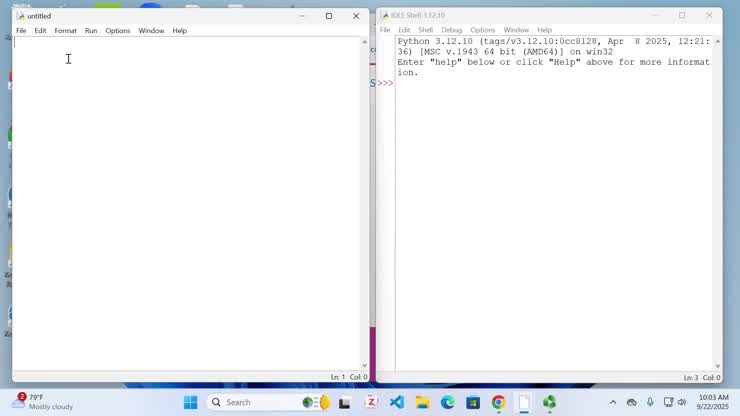
Task: Launch Visual Studio Code from taskbar
Action: coord(397,402)
